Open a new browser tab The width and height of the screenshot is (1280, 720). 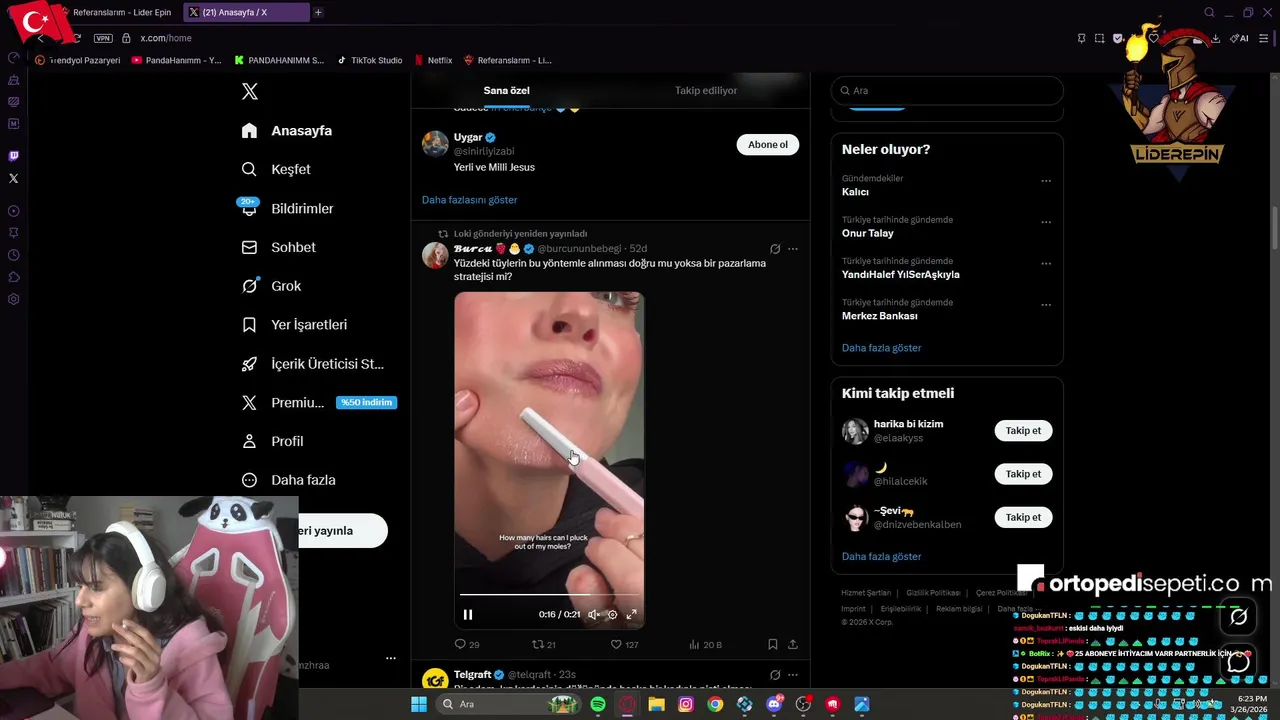[x=318, y=13]
